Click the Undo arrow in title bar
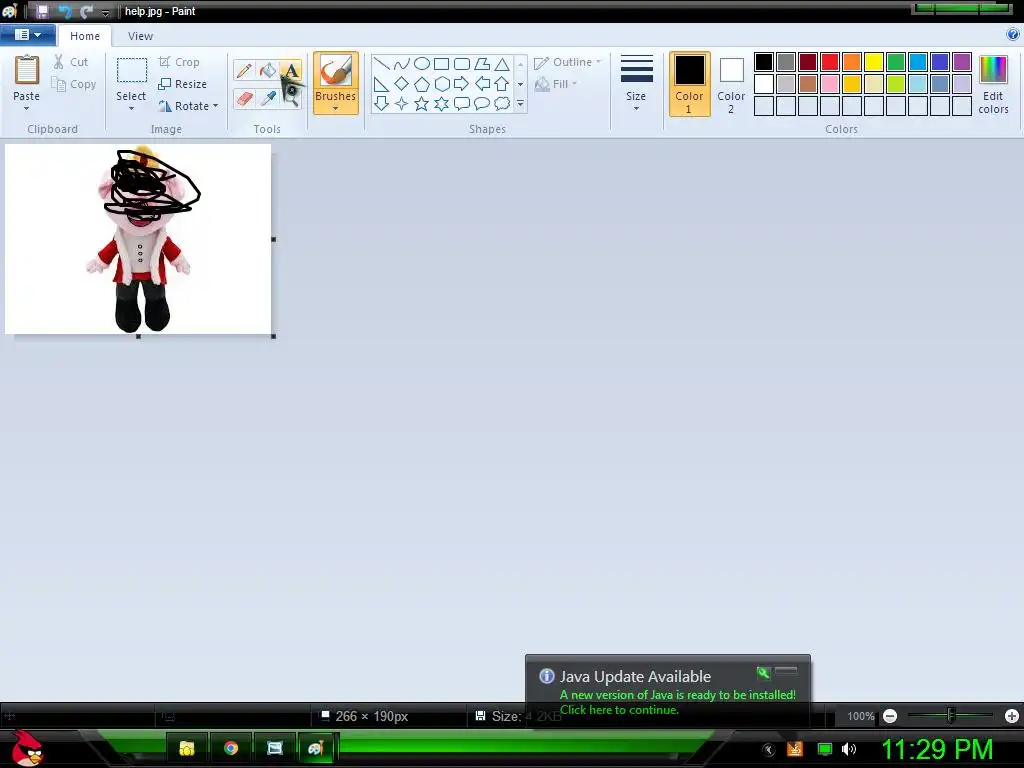 pos(64,11)
